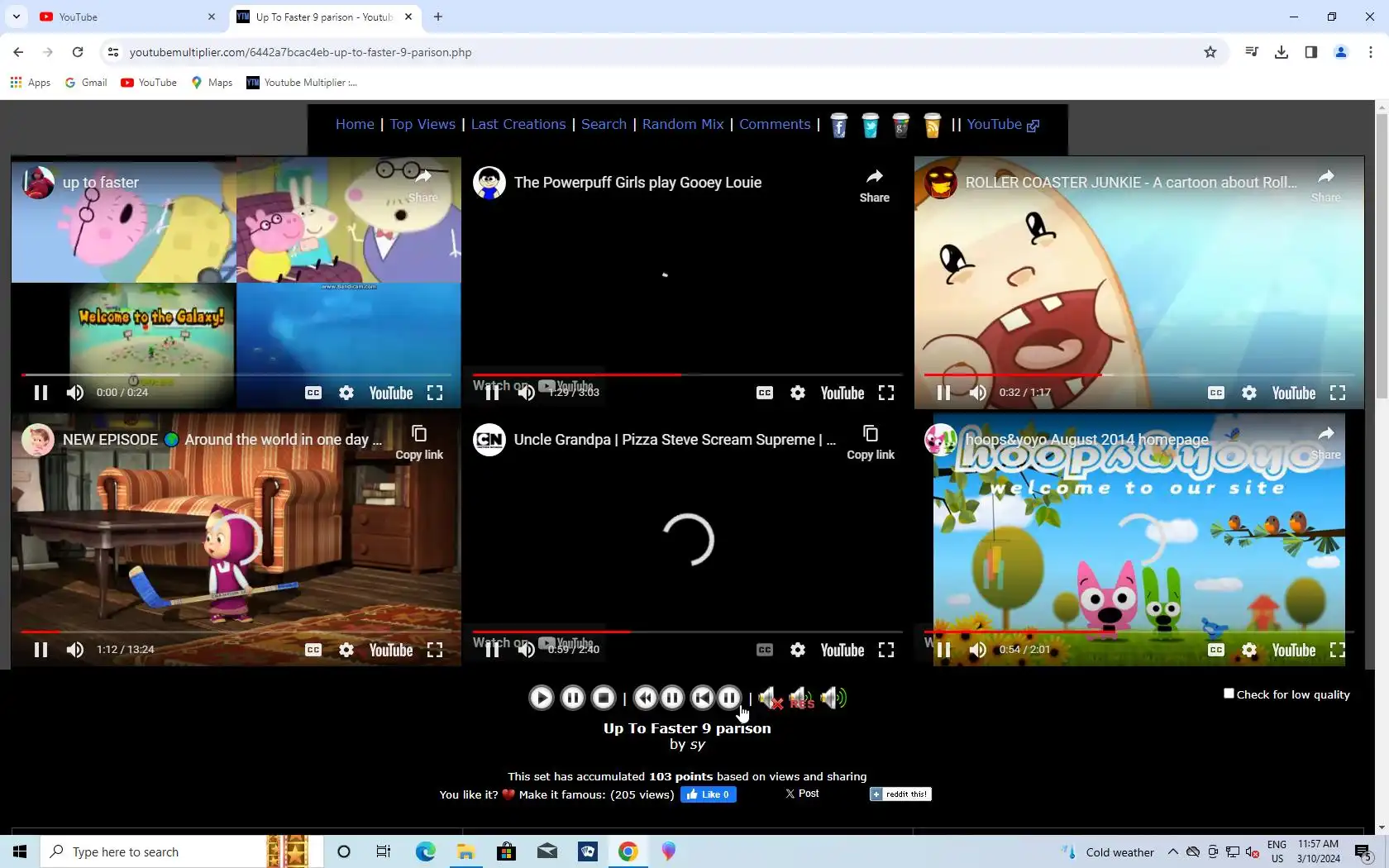Toggle captions on Around the world video
Screen dimensions: 1389x868
(x=313, y=650)
